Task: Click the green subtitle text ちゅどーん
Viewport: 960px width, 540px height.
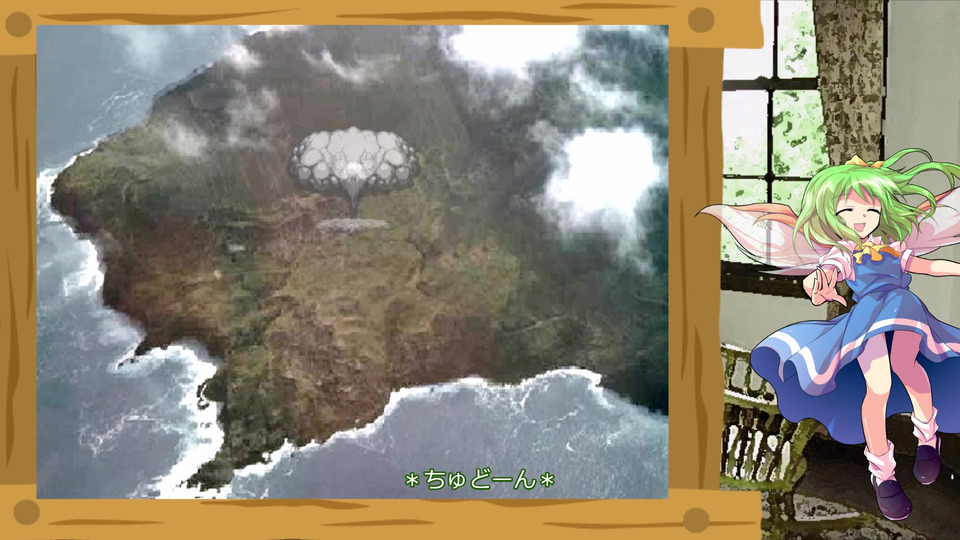Action: (x=479, y=480)
